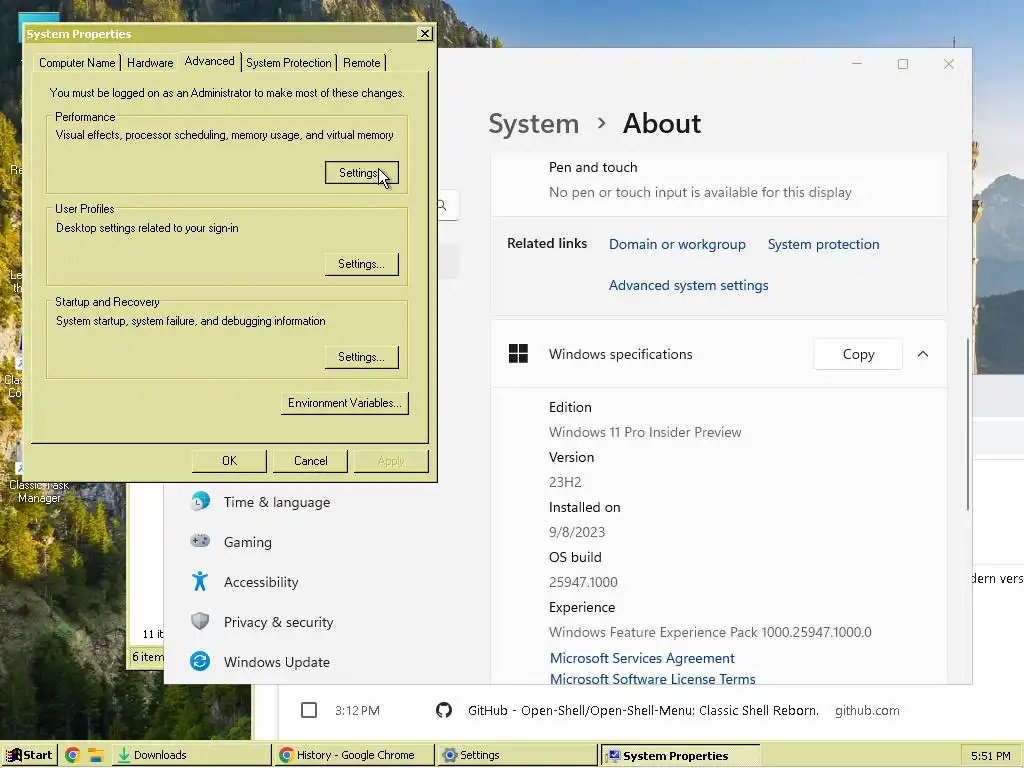
Task: Select Privacy & security label
Action: coord(278,622)
